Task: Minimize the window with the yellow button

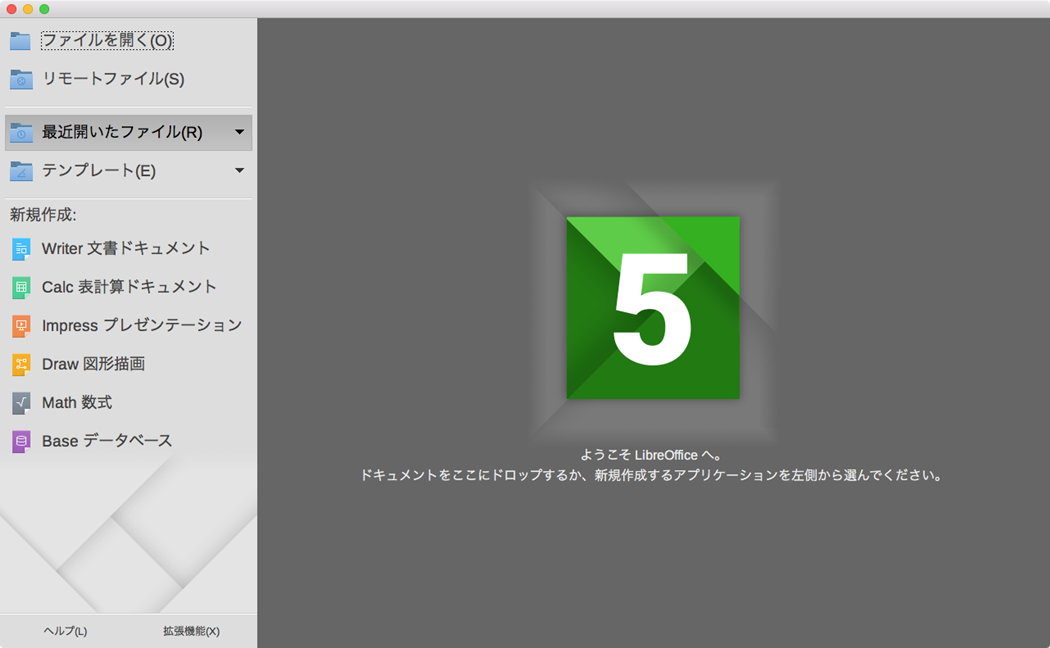Action: (x=28, y=9)
